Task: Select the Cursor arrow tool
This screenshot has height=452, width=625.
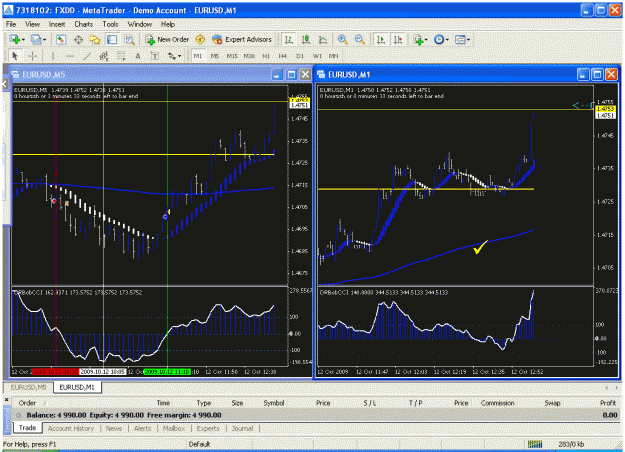Action: click(15, 56)
